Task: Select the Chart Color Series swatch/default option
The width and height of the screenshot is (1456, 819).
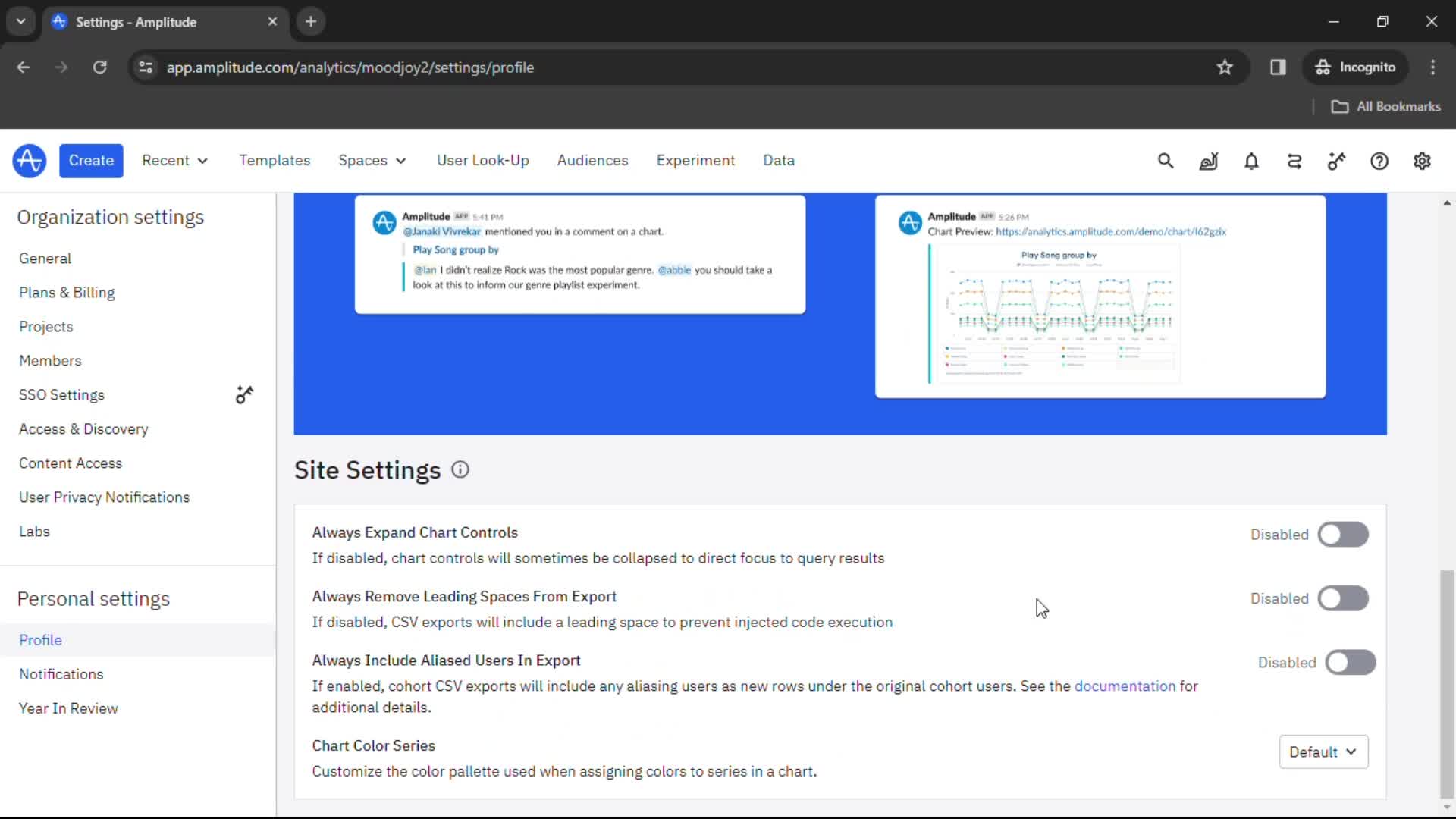Action: point(1322,752)
